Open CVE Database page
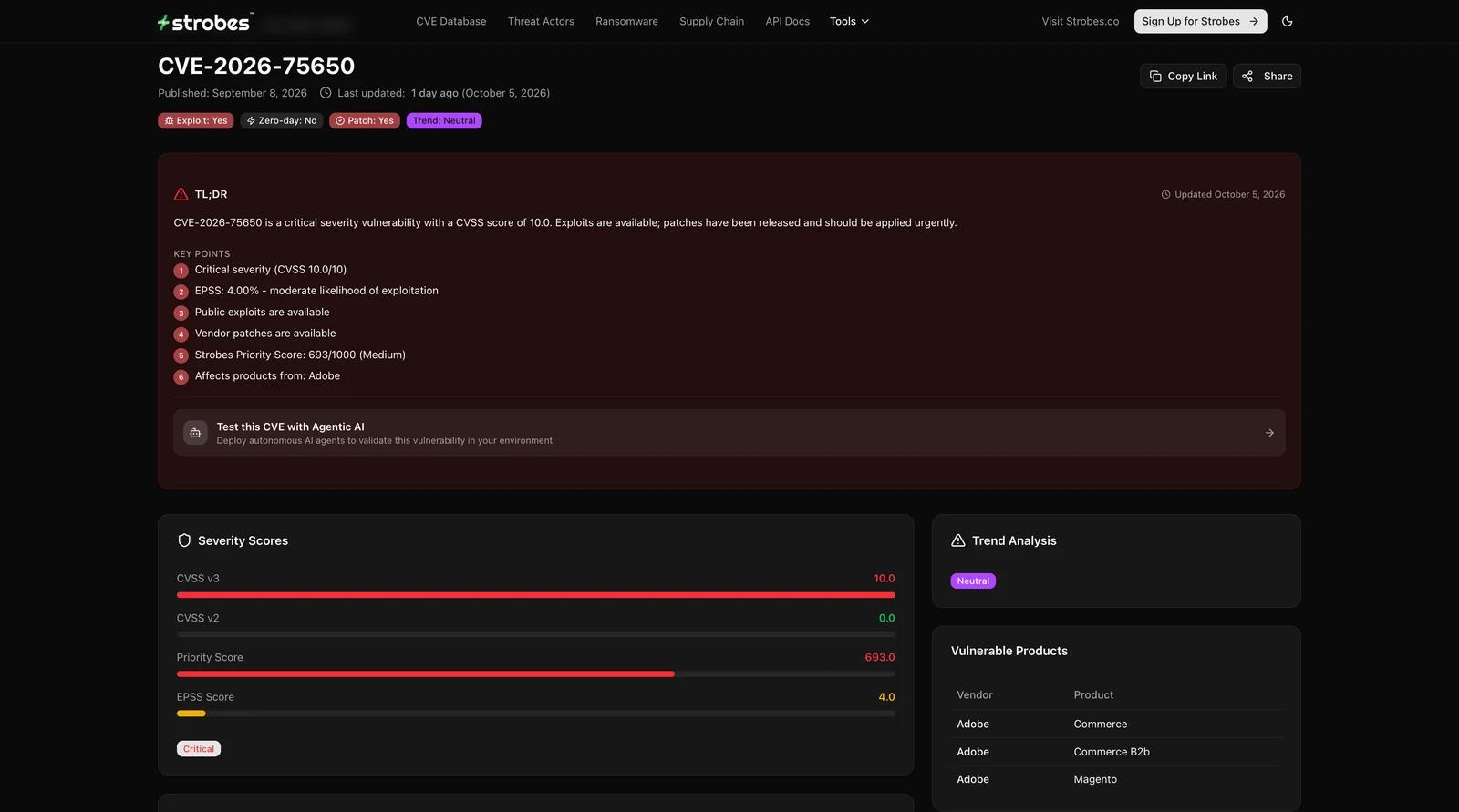This screenshot has height=812, width=1459. 451,21
